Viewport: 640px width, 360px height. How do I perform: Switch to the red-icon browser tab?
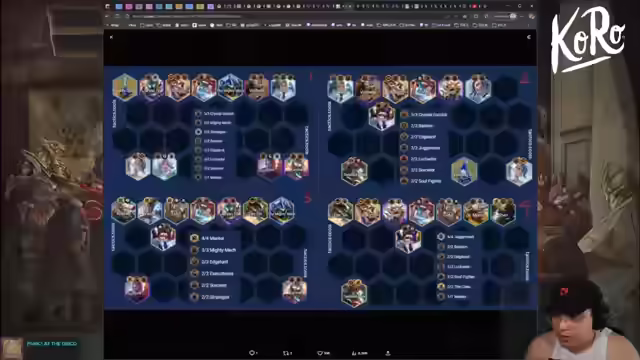475,6
